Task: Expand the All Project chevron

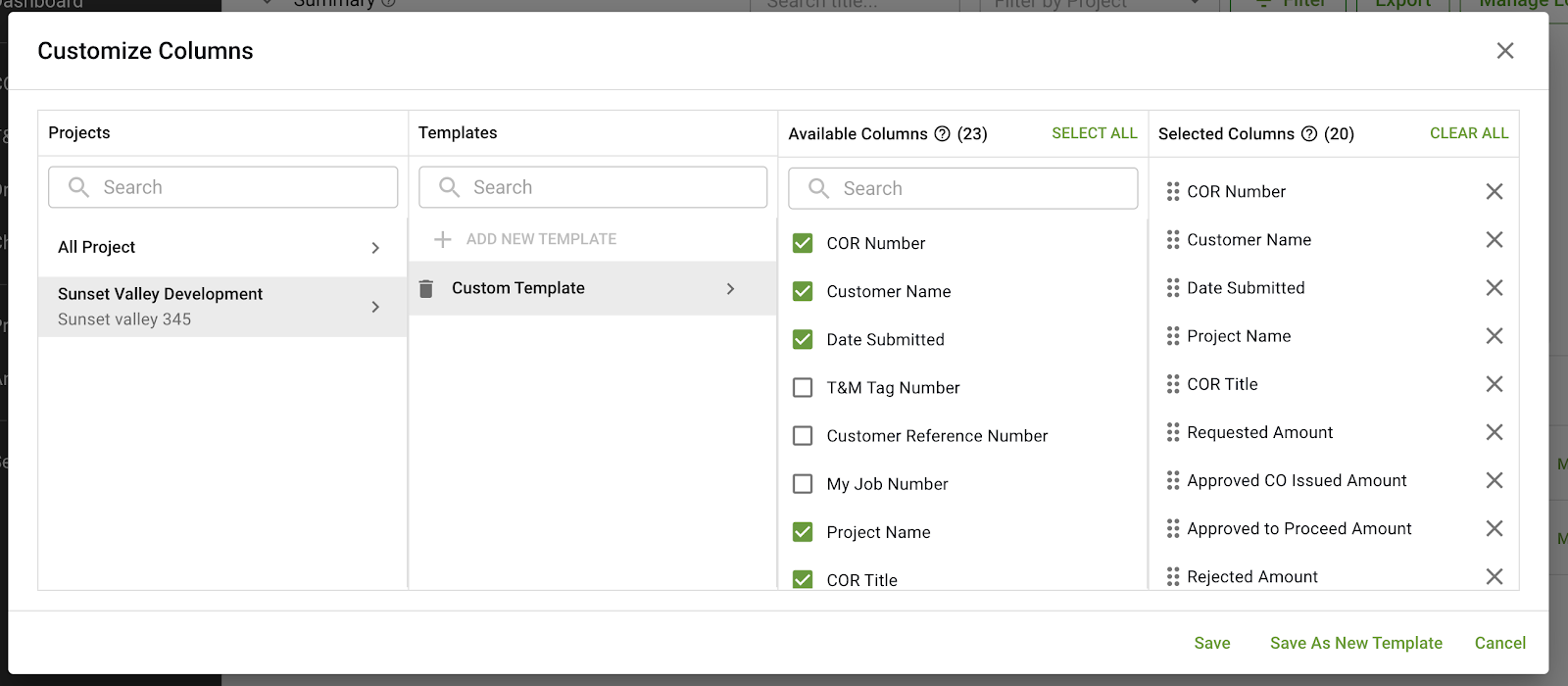Action: click(375, 248)
